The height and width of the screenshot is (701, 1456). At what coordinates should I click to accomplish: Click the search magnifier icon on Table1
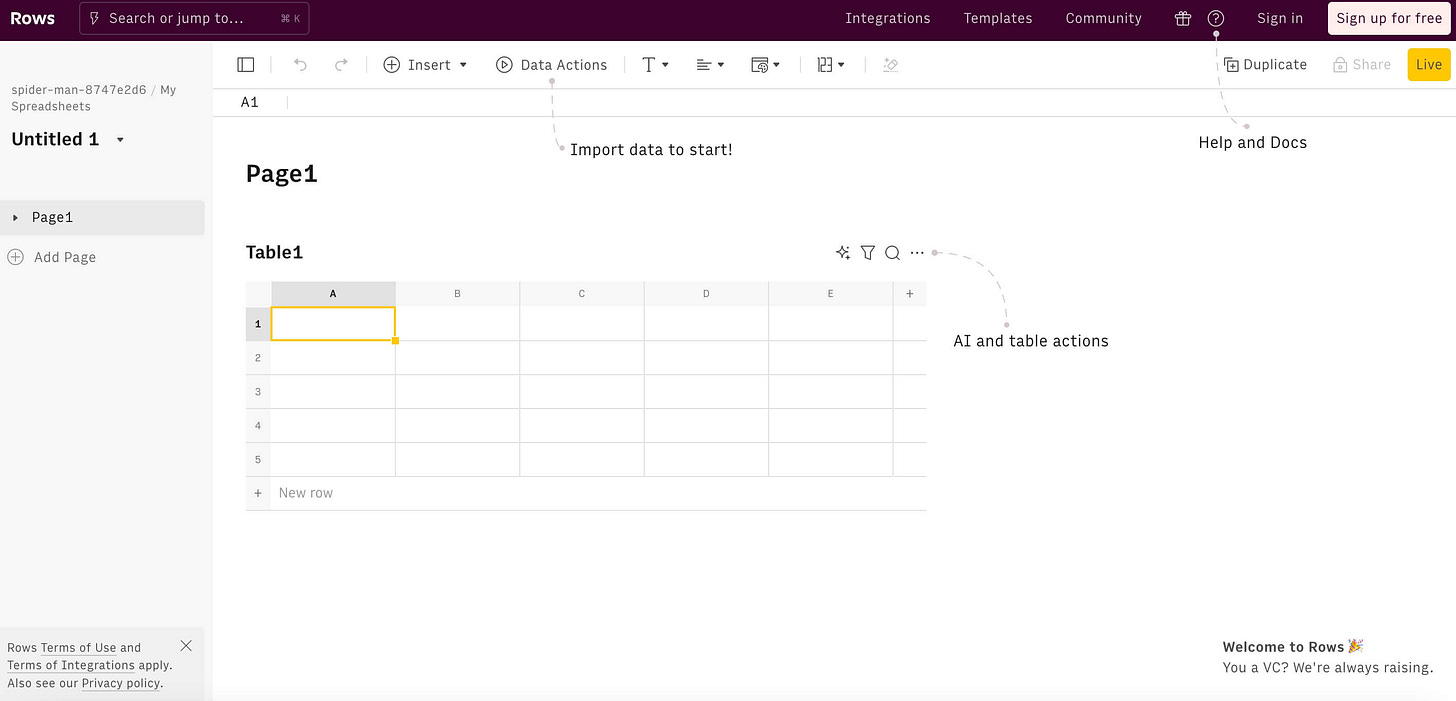click(893, 253)
